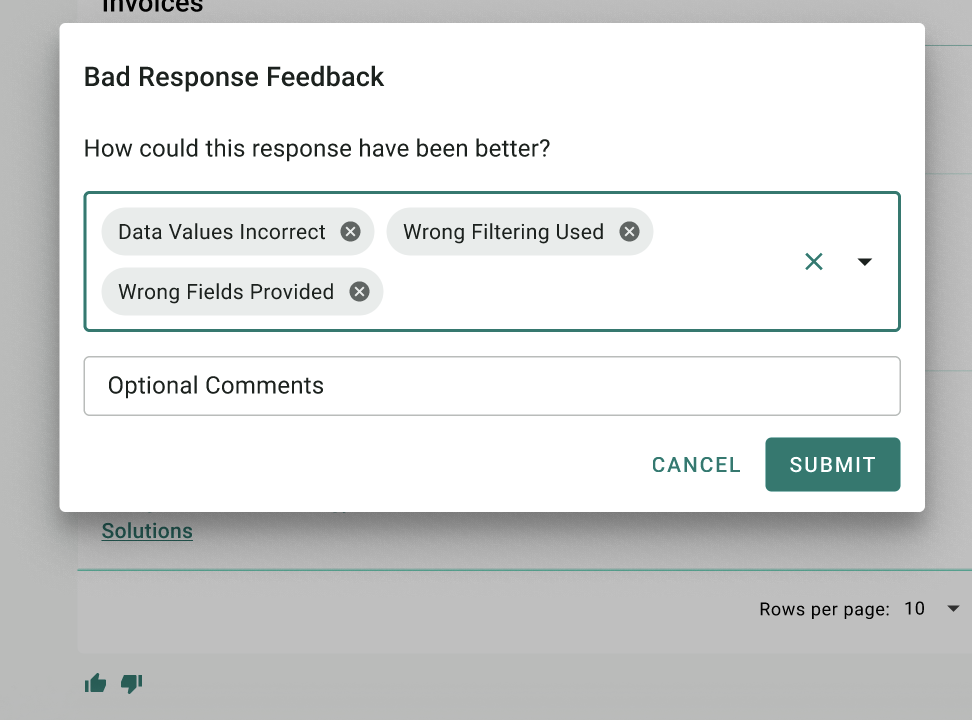This screenshot has width=972, height=720.
Task: Remove the Wrong Filtering Used chip
Action: 629,231
